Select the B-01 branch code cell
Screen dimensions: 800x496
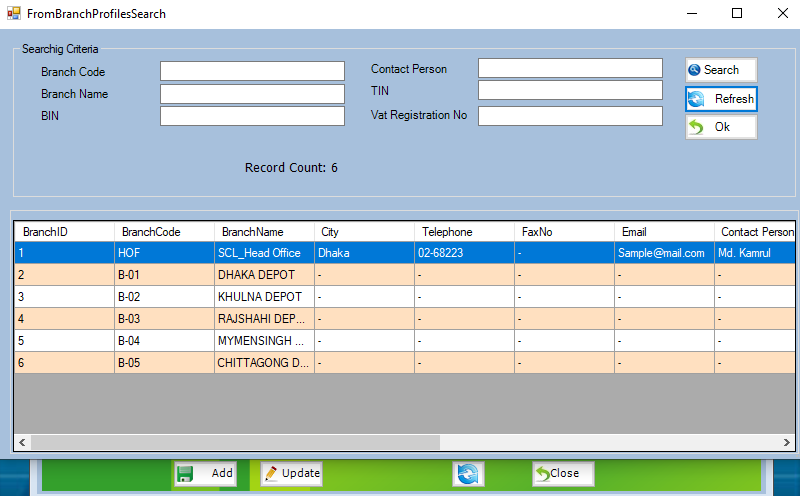coord(164,275)
